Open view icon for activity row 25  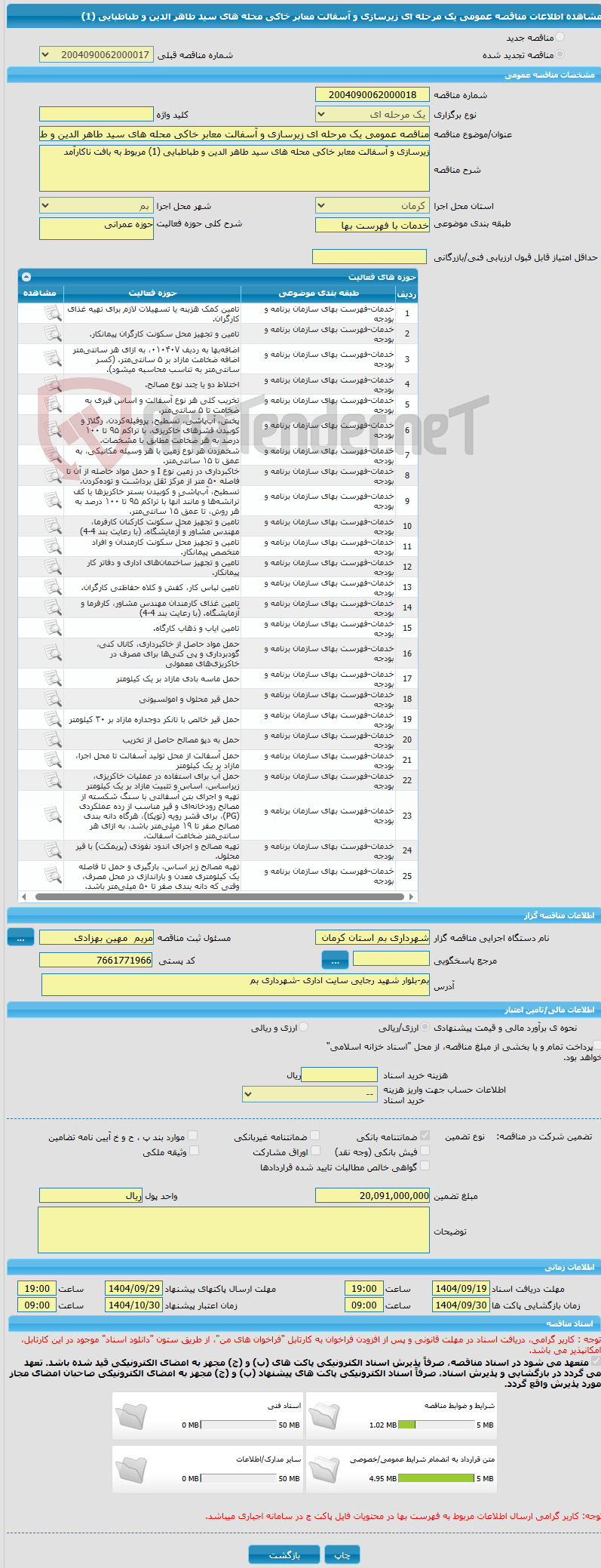53,875
